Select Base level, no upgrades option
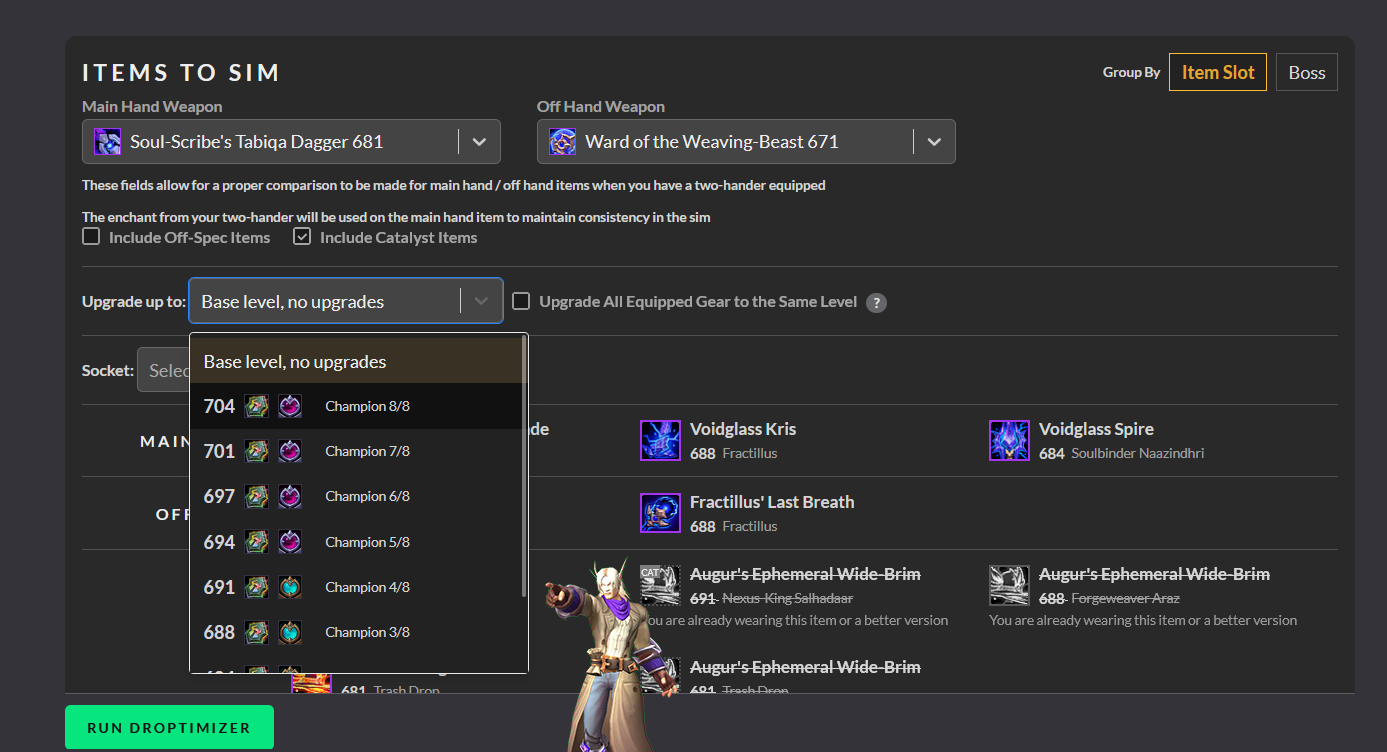Viewport: 1387px width, 752px height. point(357,361)
